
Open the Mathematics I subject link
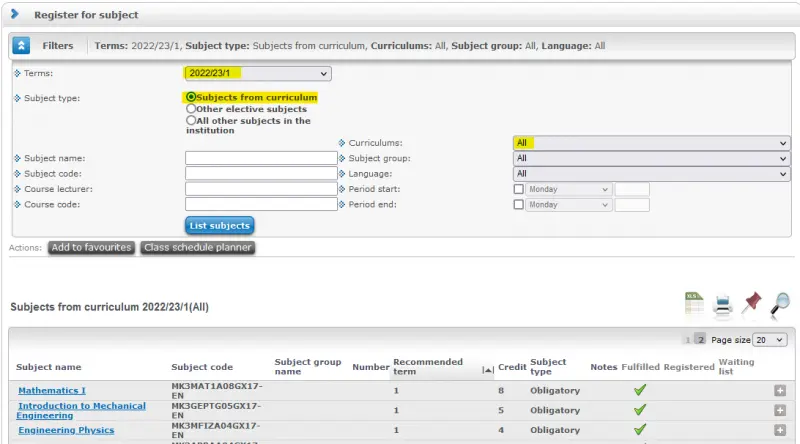(52, 390)
